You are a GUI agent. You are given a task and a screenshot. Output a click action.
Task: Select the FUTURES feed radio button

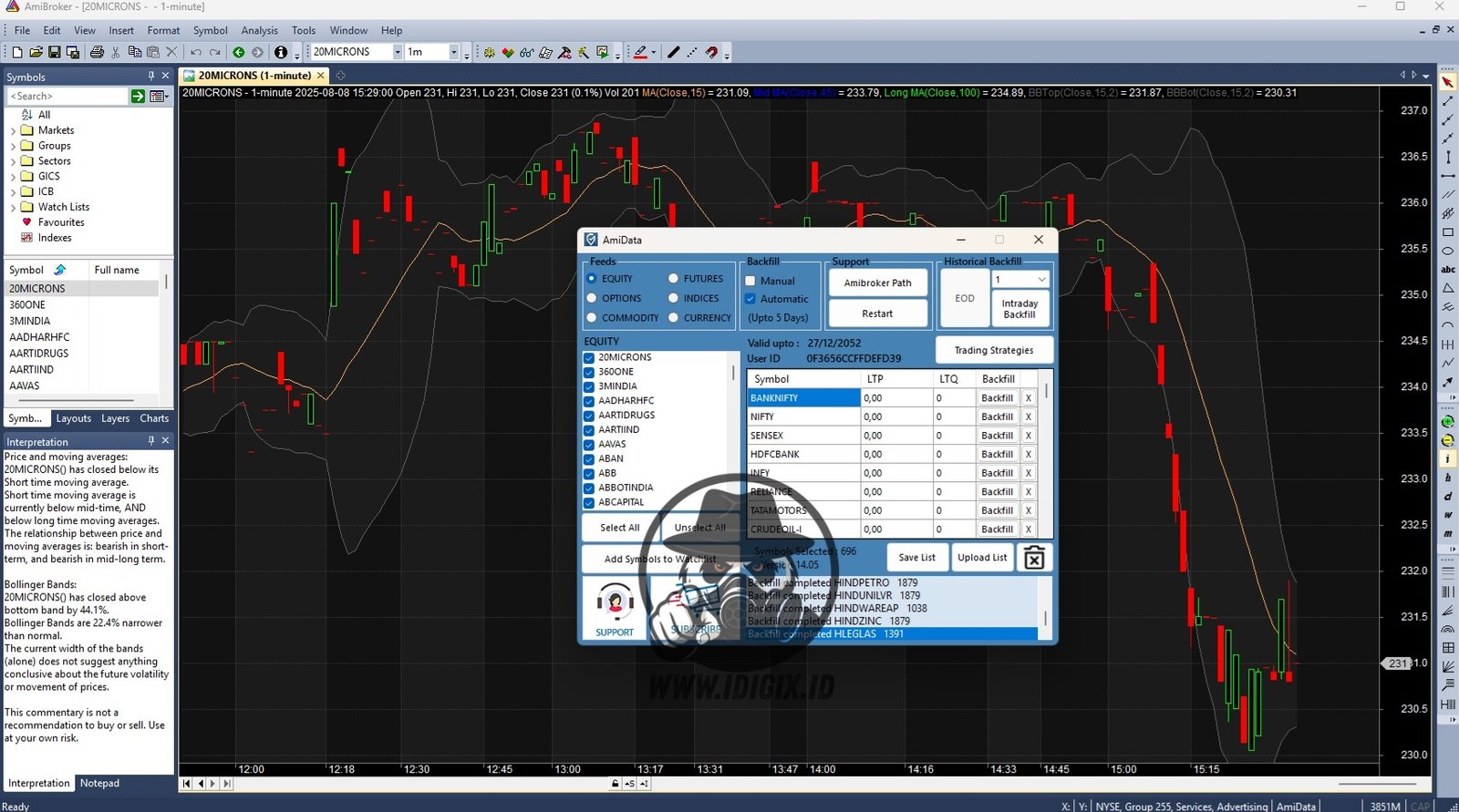click(674, 279)
